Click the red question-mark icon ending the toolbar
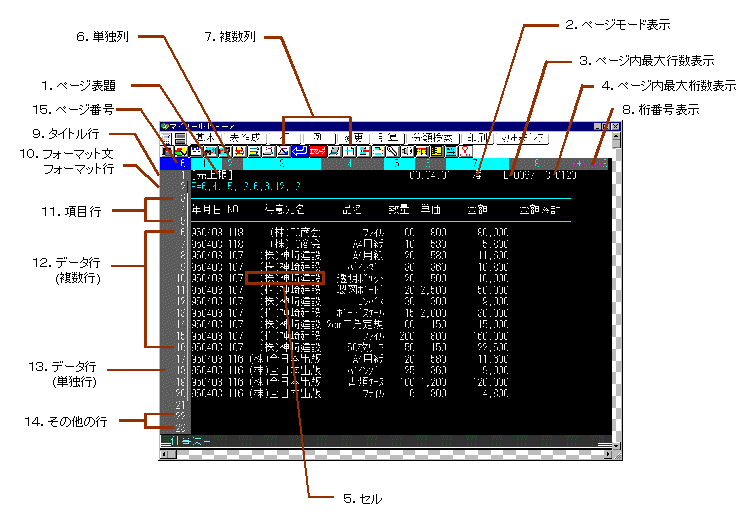This screenshot has width=752, height=520. click(466, 151)
